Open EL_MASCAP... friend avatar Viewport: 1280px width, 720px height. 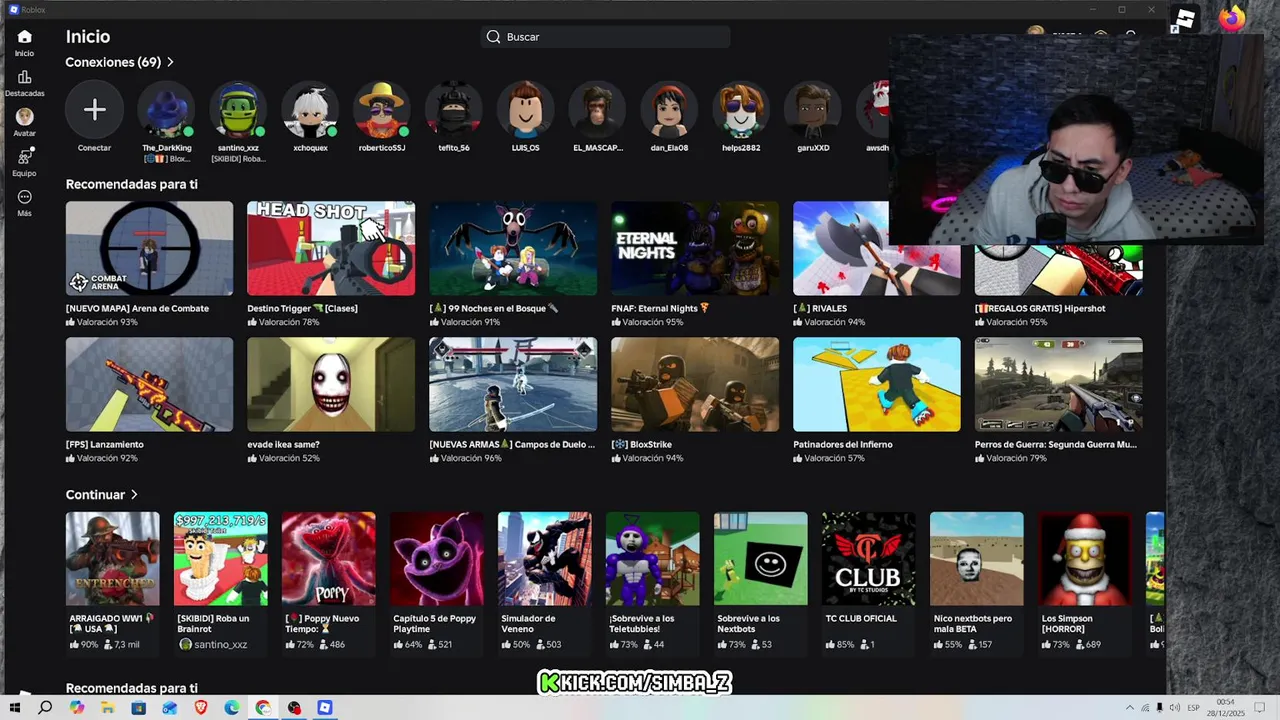point(598,110)
